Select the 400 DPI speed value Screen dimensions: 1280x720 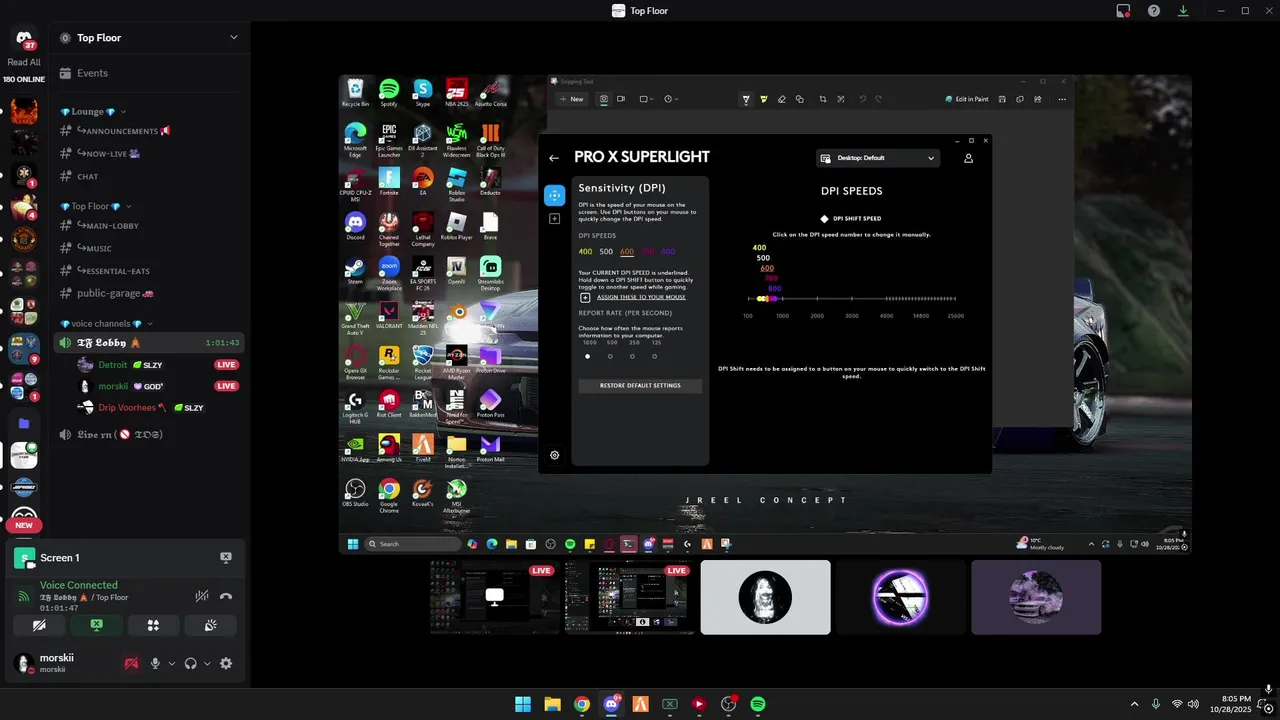(585, 252)
